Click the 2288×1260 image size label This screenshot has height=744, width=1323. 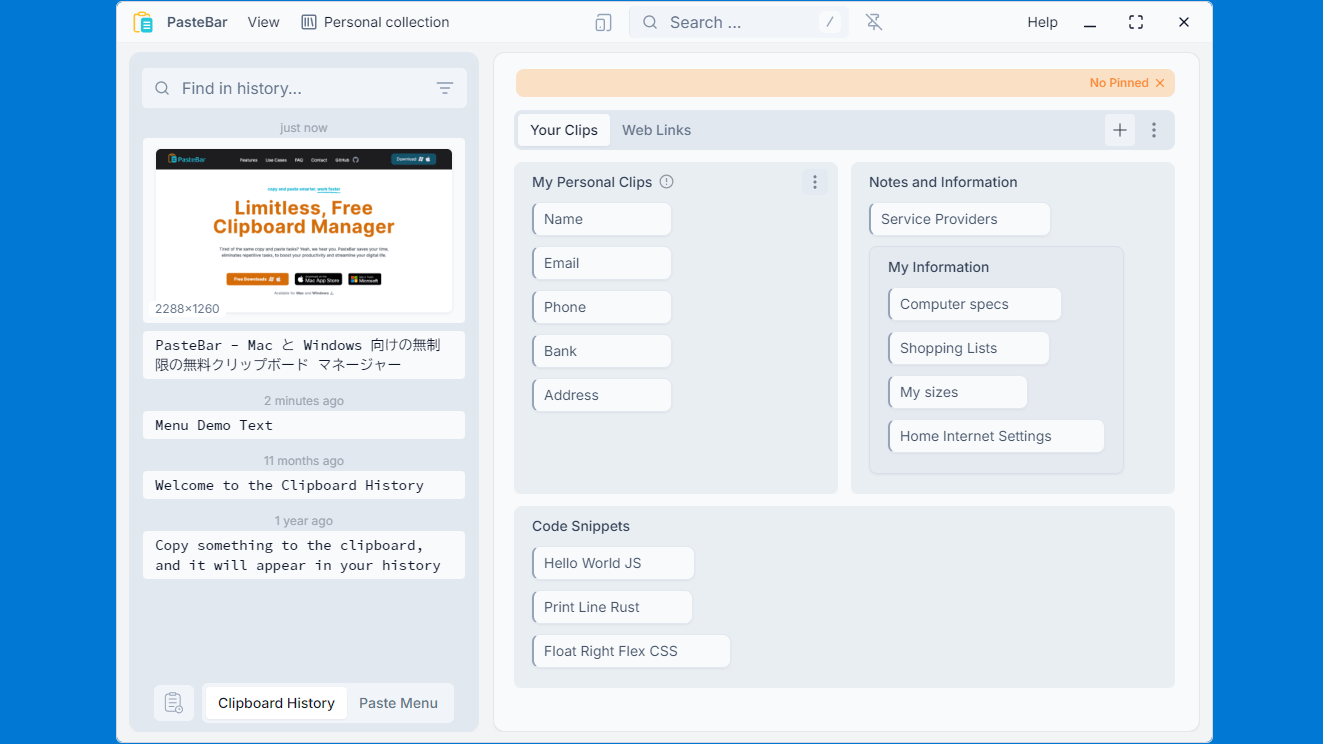pos(187,309)
